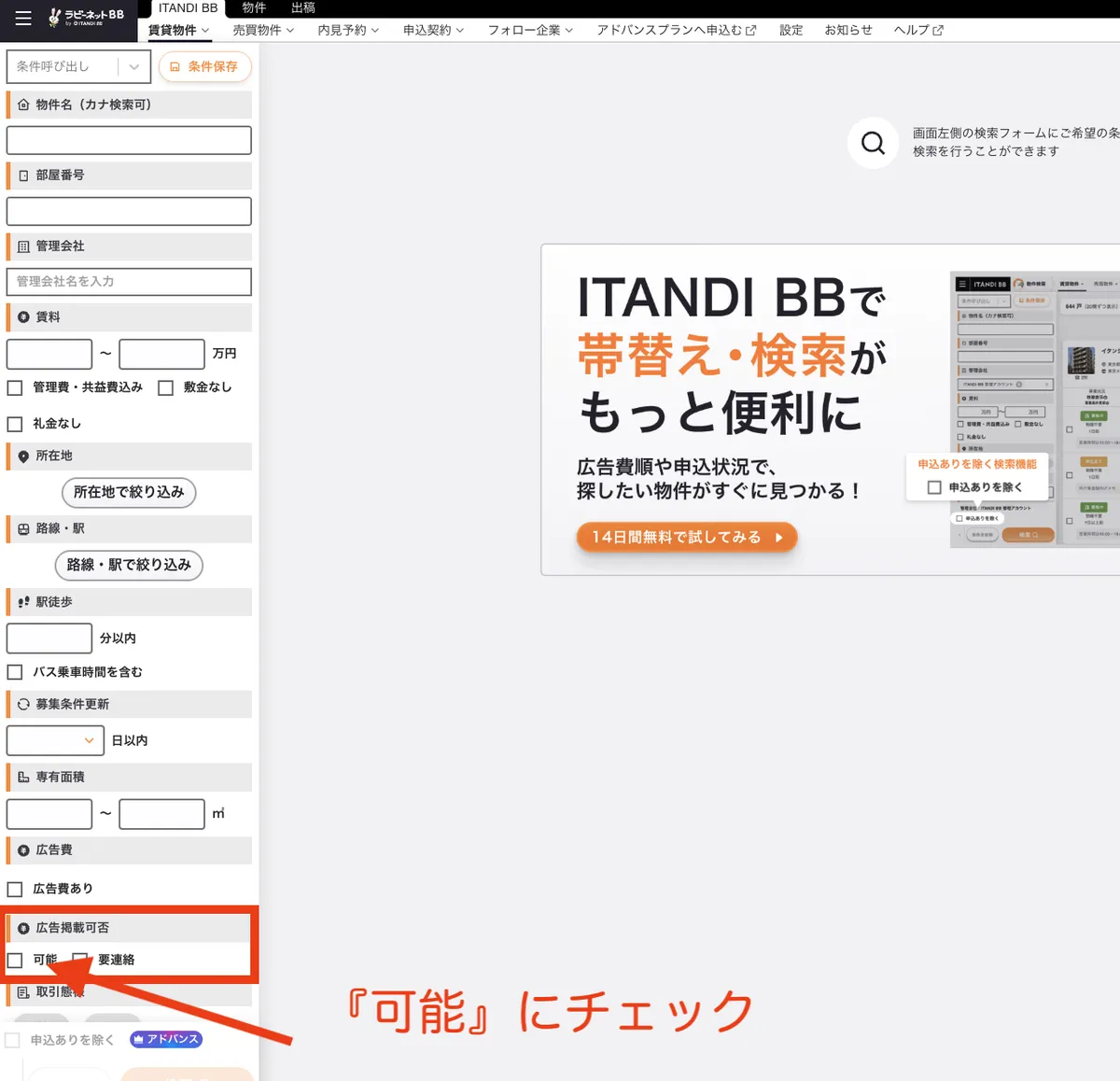
Task: Check the 申込ありを除く checkbox in sidebar
Action: pyautogui.click(x=12, y=1040)
